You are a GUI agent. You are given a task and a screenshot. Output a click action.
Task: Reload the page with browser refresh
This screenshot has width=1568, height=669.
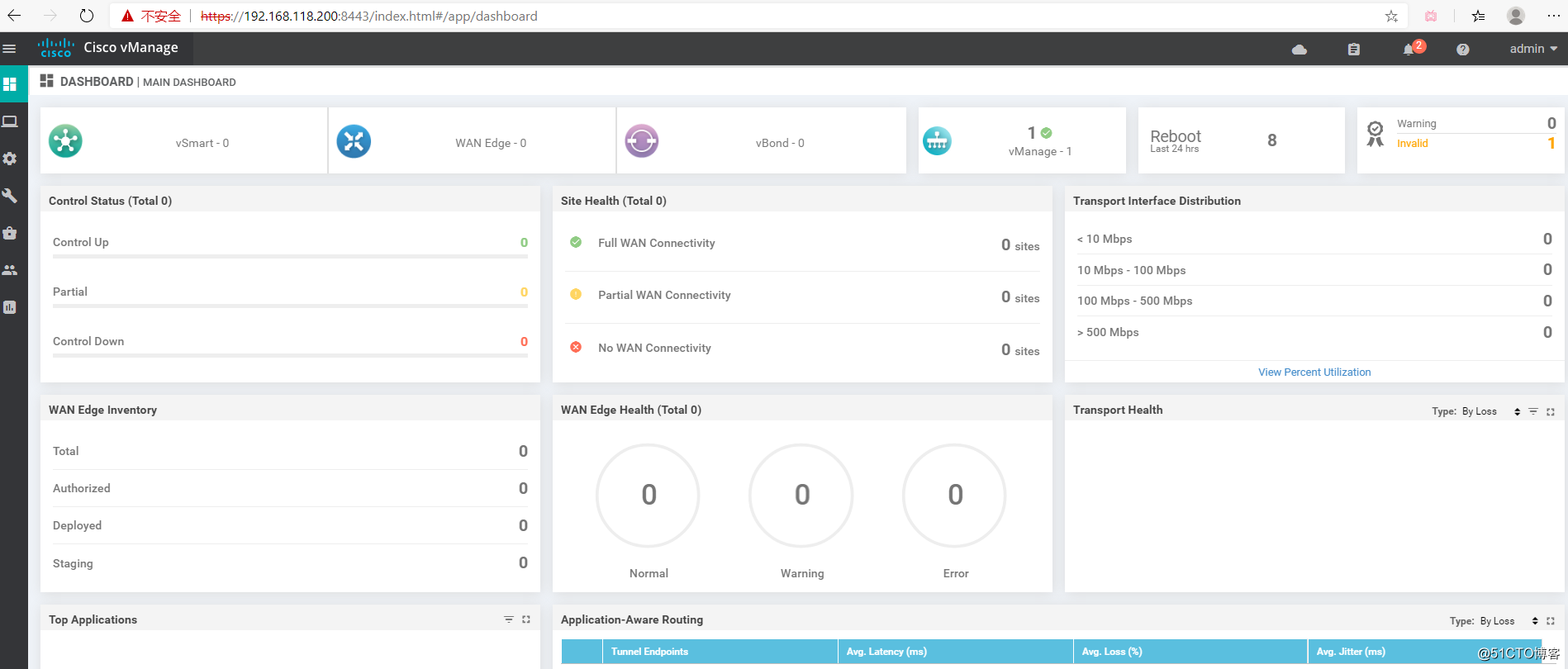click(x=87, y=16)
